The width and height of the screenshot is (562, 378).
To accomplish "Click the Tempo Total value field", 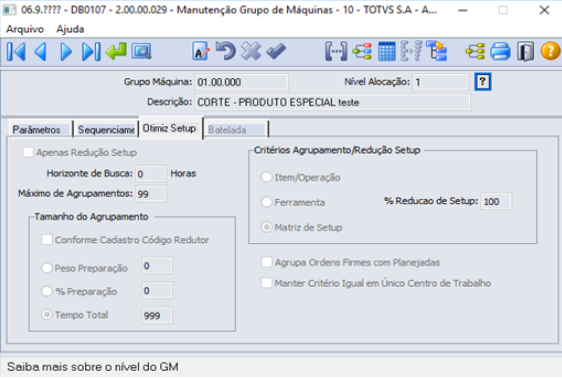I will [157, 315].
